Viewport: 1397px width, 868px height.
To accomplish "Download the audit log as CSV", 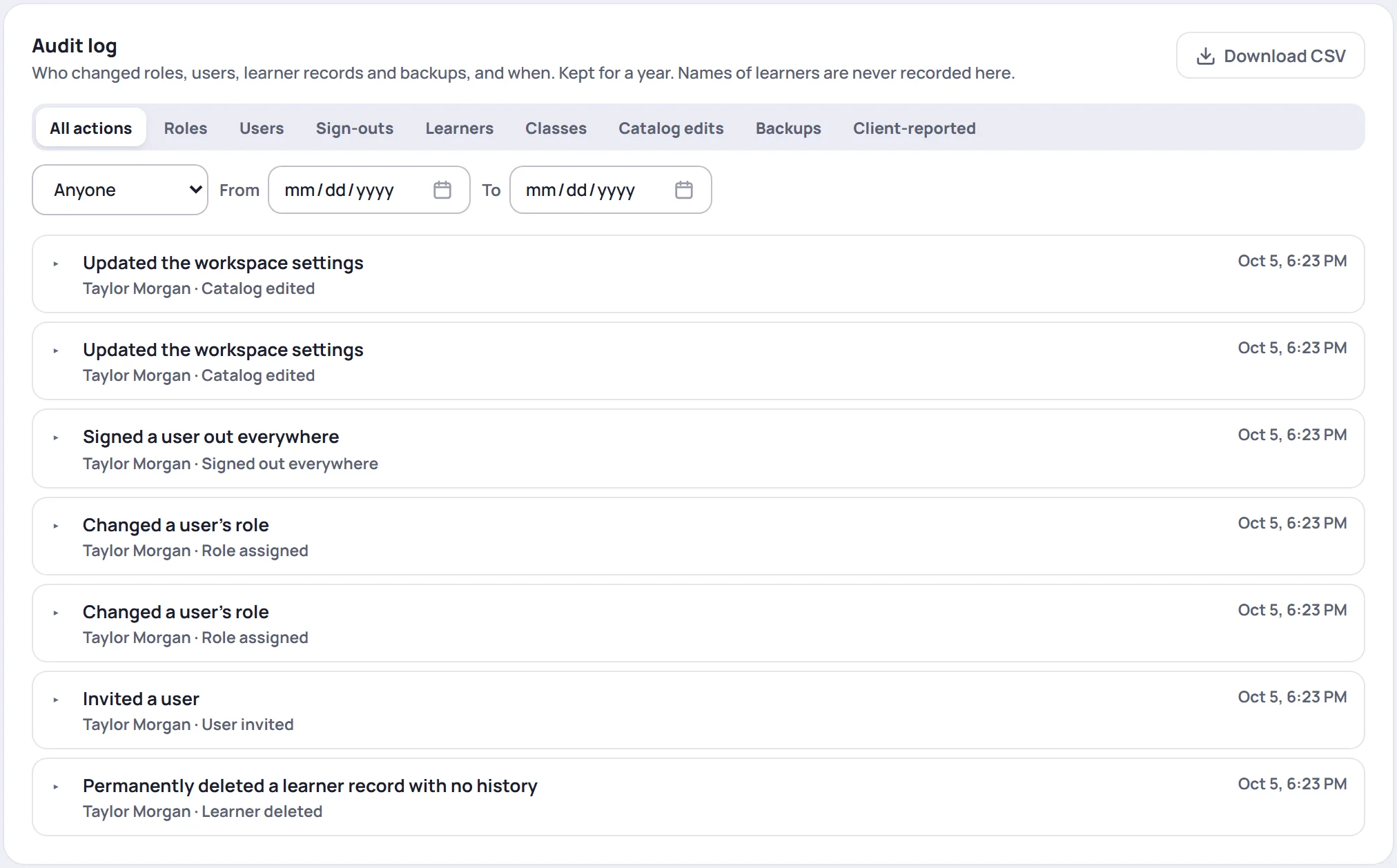I will [1270, 56].
